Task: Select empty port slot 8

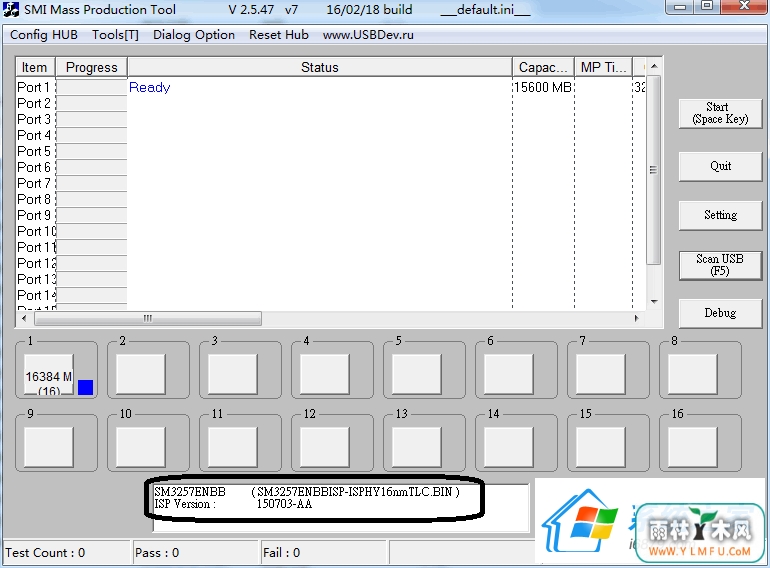Action: click(692, 375)
